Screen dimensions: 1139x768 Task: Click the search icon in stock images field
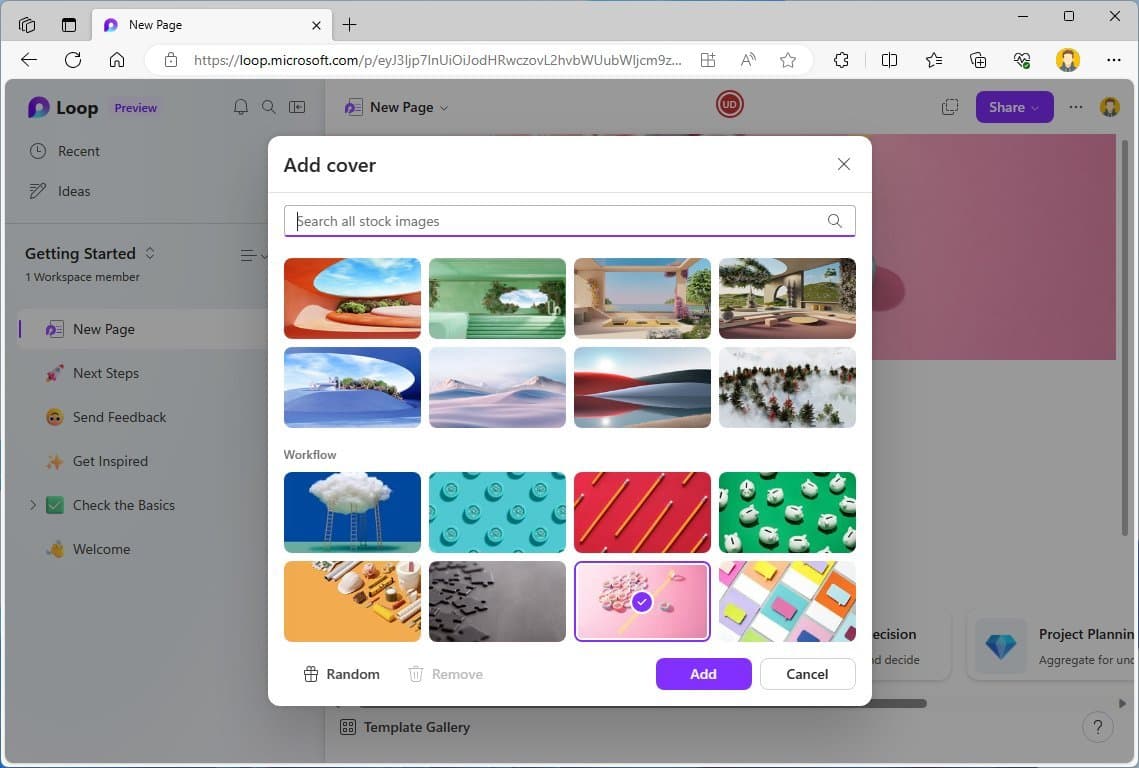tap(834, 221)
